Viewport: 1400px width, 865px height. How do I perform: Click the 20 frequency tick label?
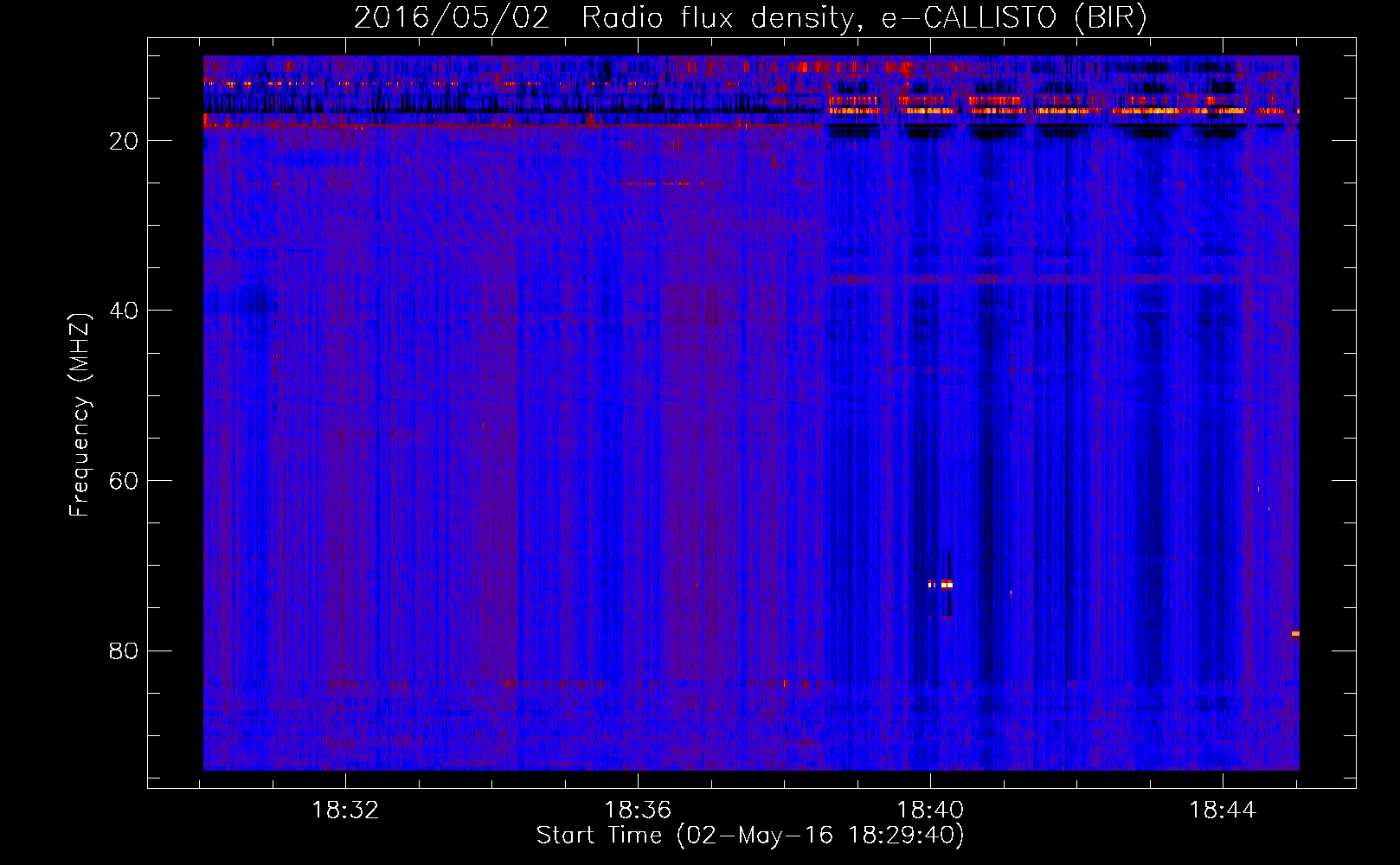click(x=124, y=141)
